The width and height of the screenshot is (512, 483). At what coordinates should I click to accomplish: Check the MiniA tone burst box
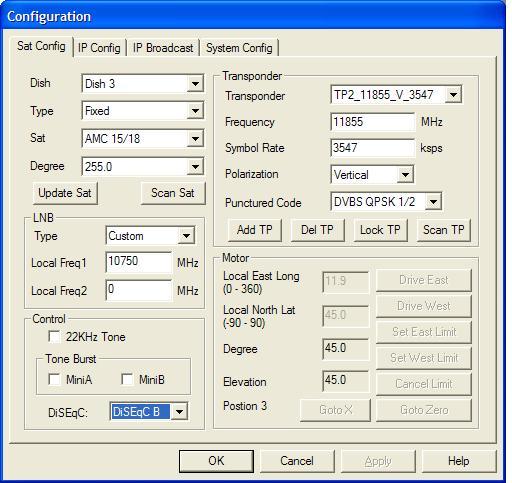54,379
